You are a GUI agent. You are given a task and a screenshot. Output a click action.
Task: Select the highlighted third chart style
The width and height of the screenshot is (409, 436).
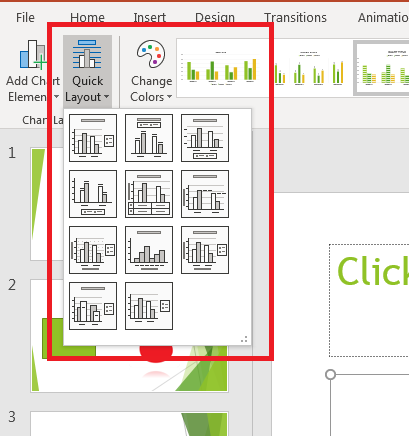pyautogui.click(x=382, y=68)
